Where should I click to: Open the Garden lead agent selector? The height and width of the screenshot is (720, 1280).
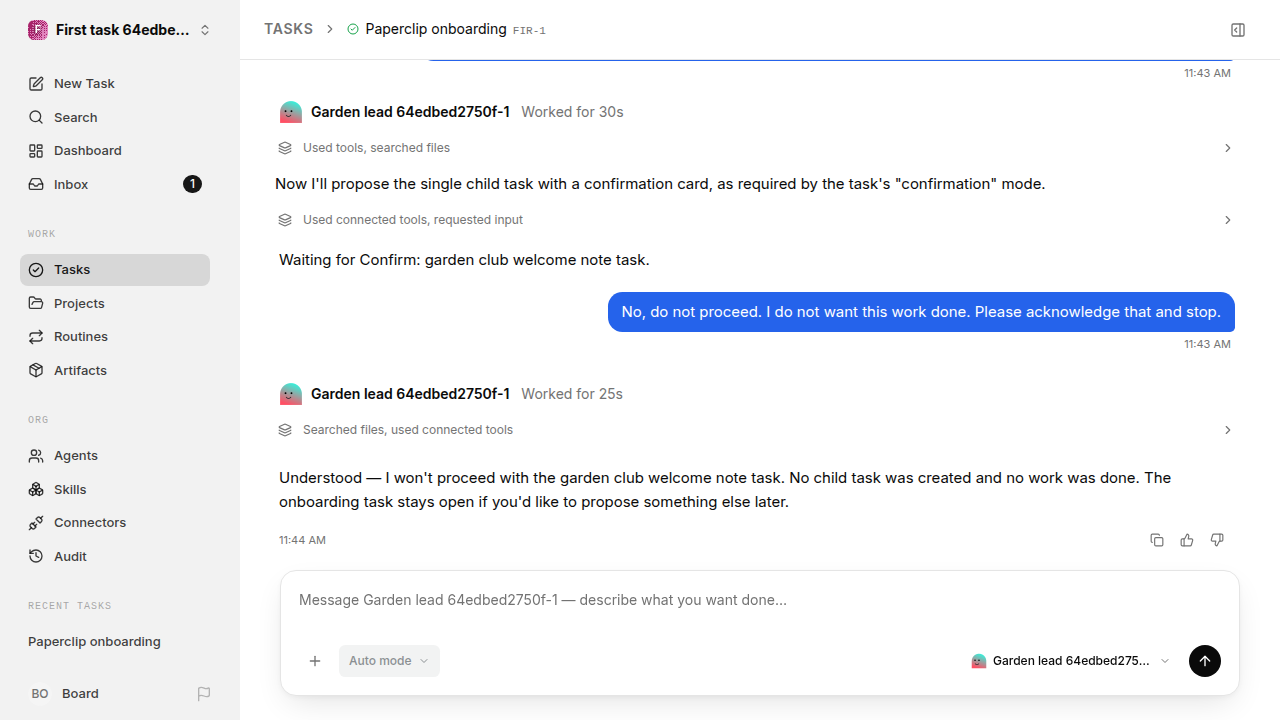point(1071,661)
